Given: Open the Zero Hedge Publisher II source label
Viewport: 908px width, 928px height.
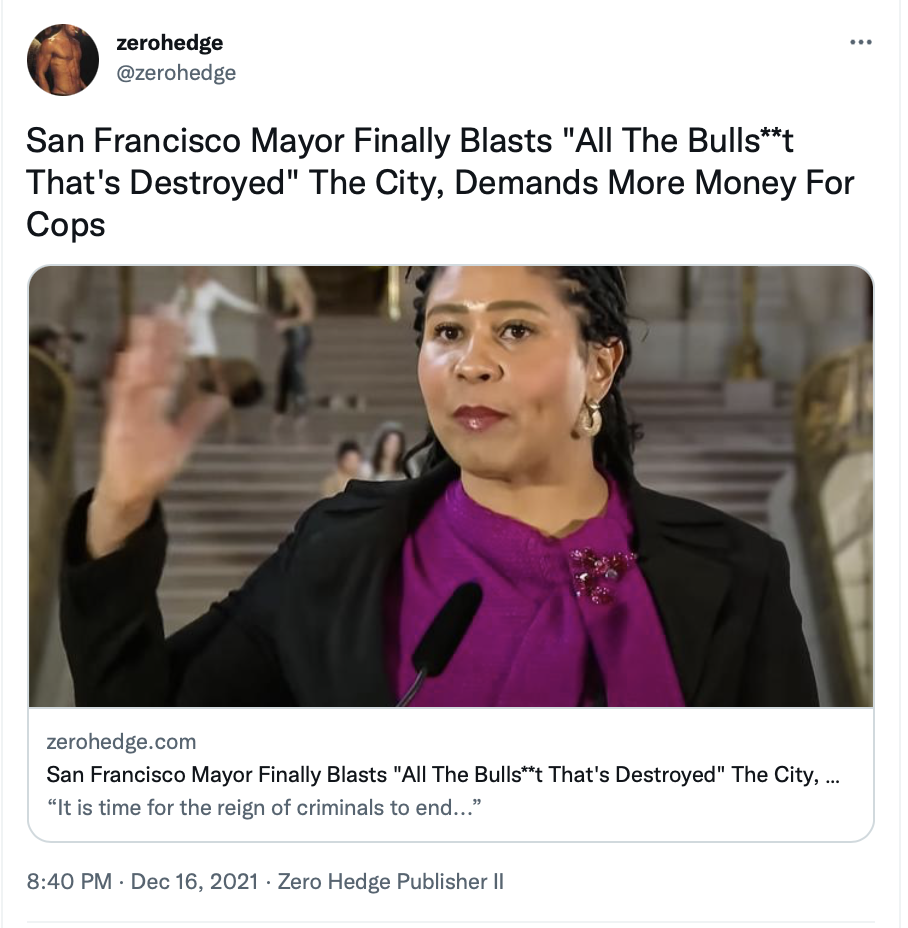Looking at the screenshot, I should pos(391,881).
